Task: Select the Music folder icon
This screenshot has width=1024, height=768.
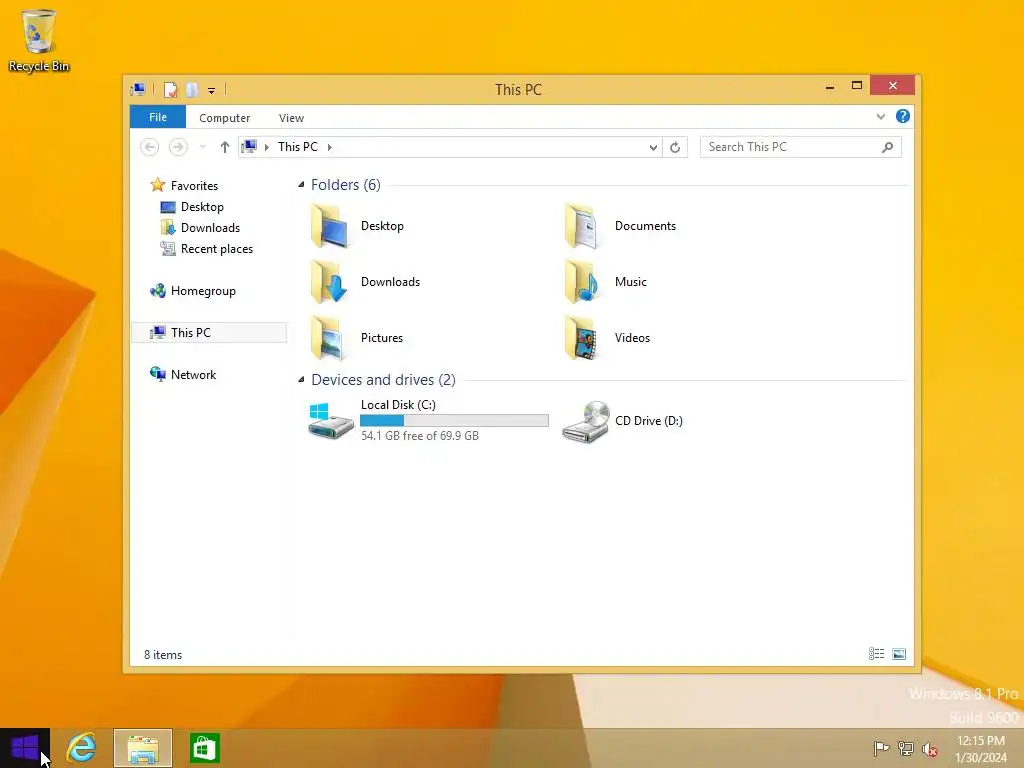Action: [583, 281]
